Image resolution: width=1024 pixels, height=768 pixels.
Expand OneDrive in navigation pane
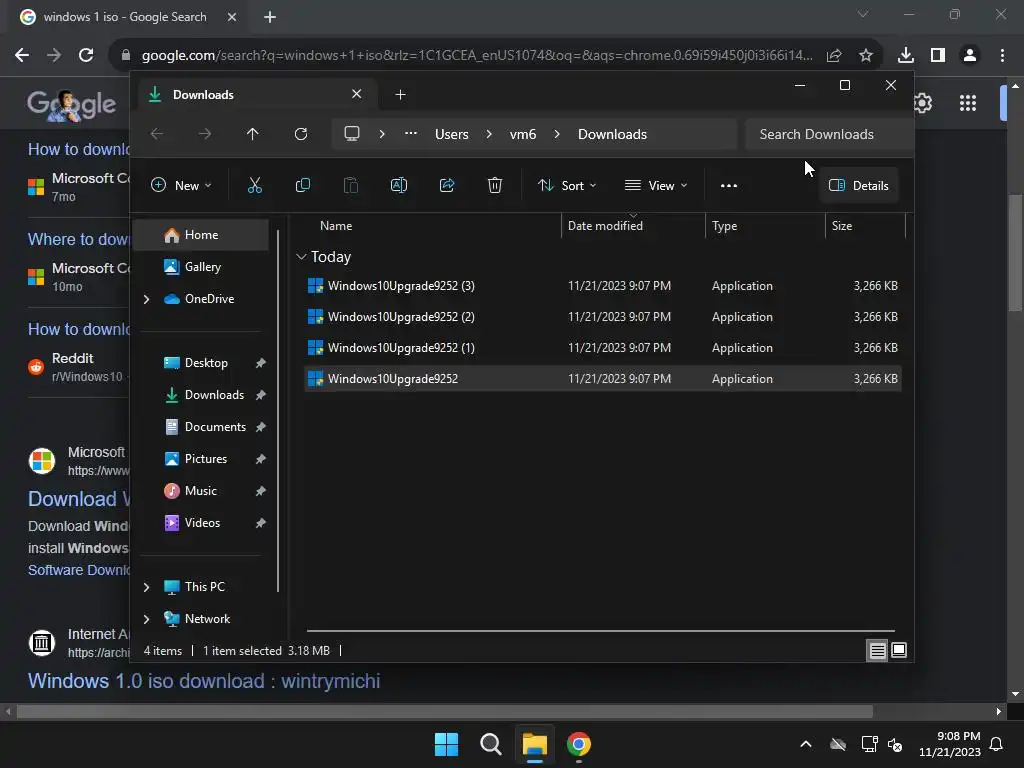[x=146, y=299]
